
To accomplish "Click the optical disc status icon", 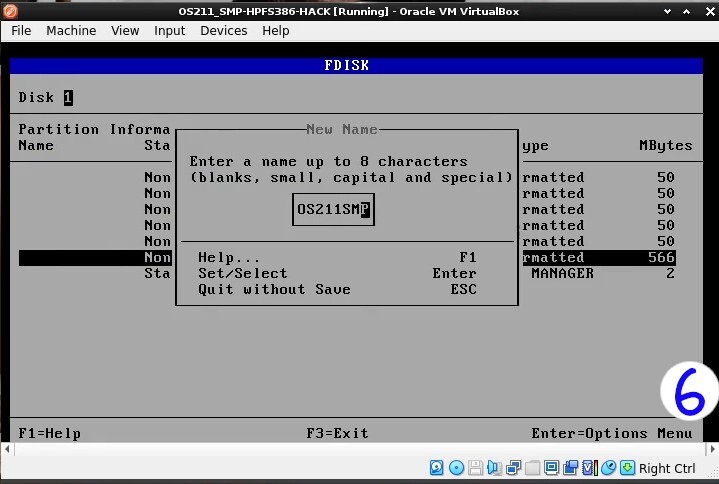I will (x=456, y=468).
